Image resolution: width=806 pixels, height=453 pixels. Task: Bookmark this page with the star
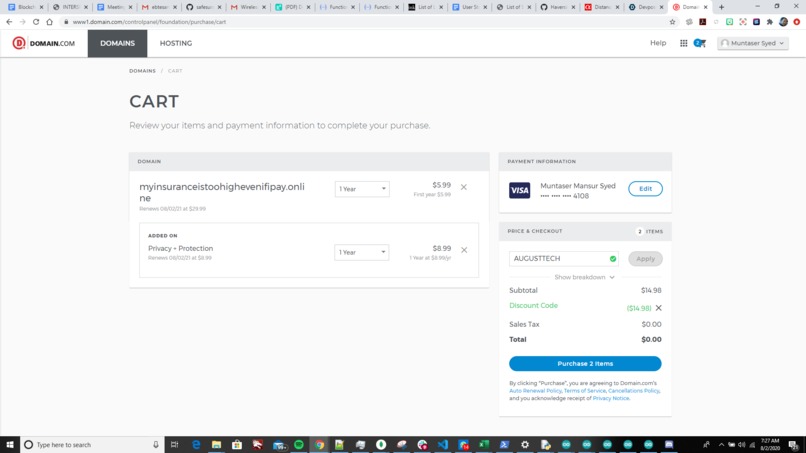pos(672,22)
